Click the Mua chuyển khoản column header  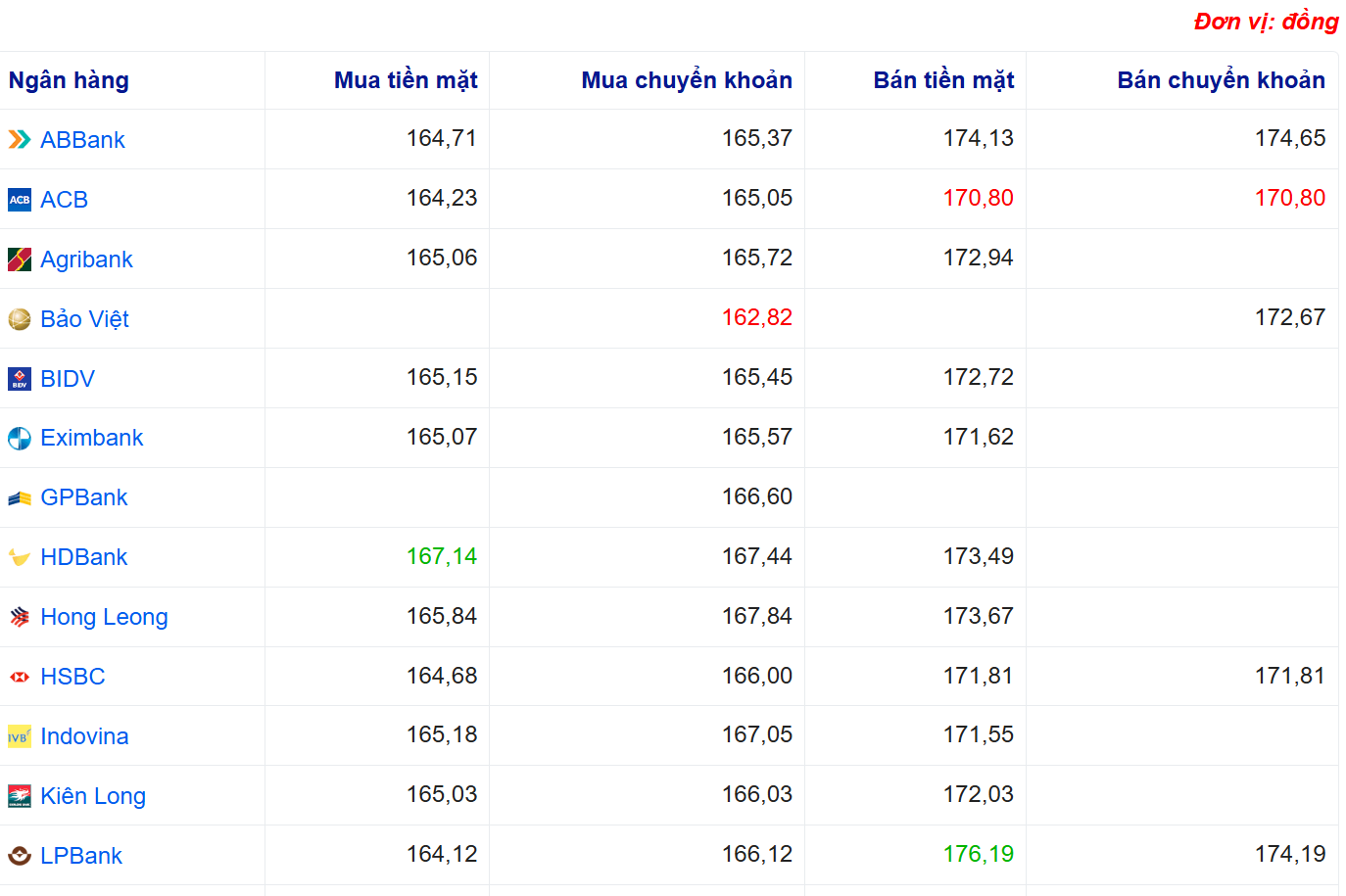pos(687,80)
